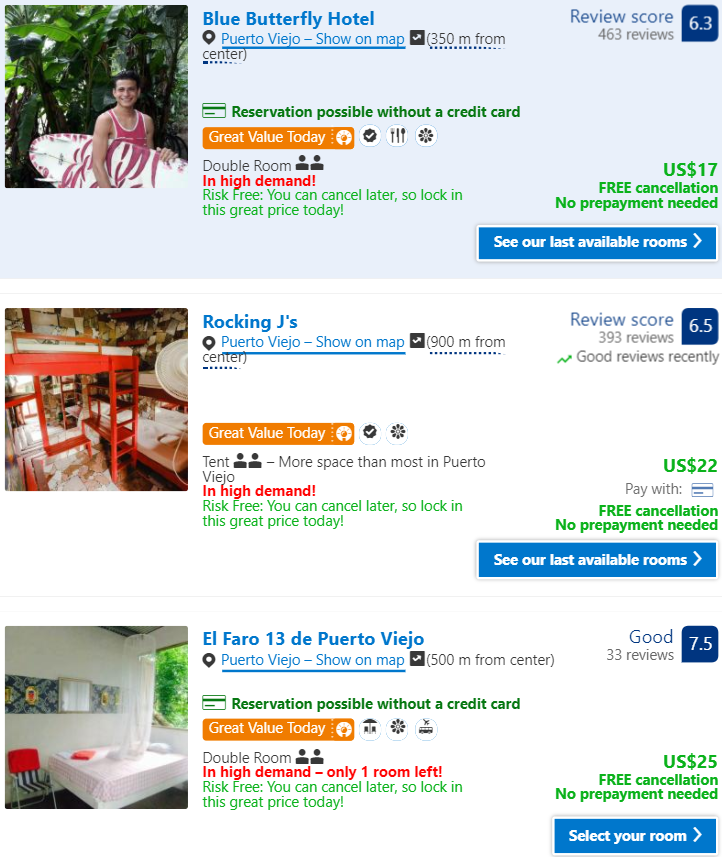Open Rocking J's property title link
Screen dimensions: 722x857
point(250,321)
